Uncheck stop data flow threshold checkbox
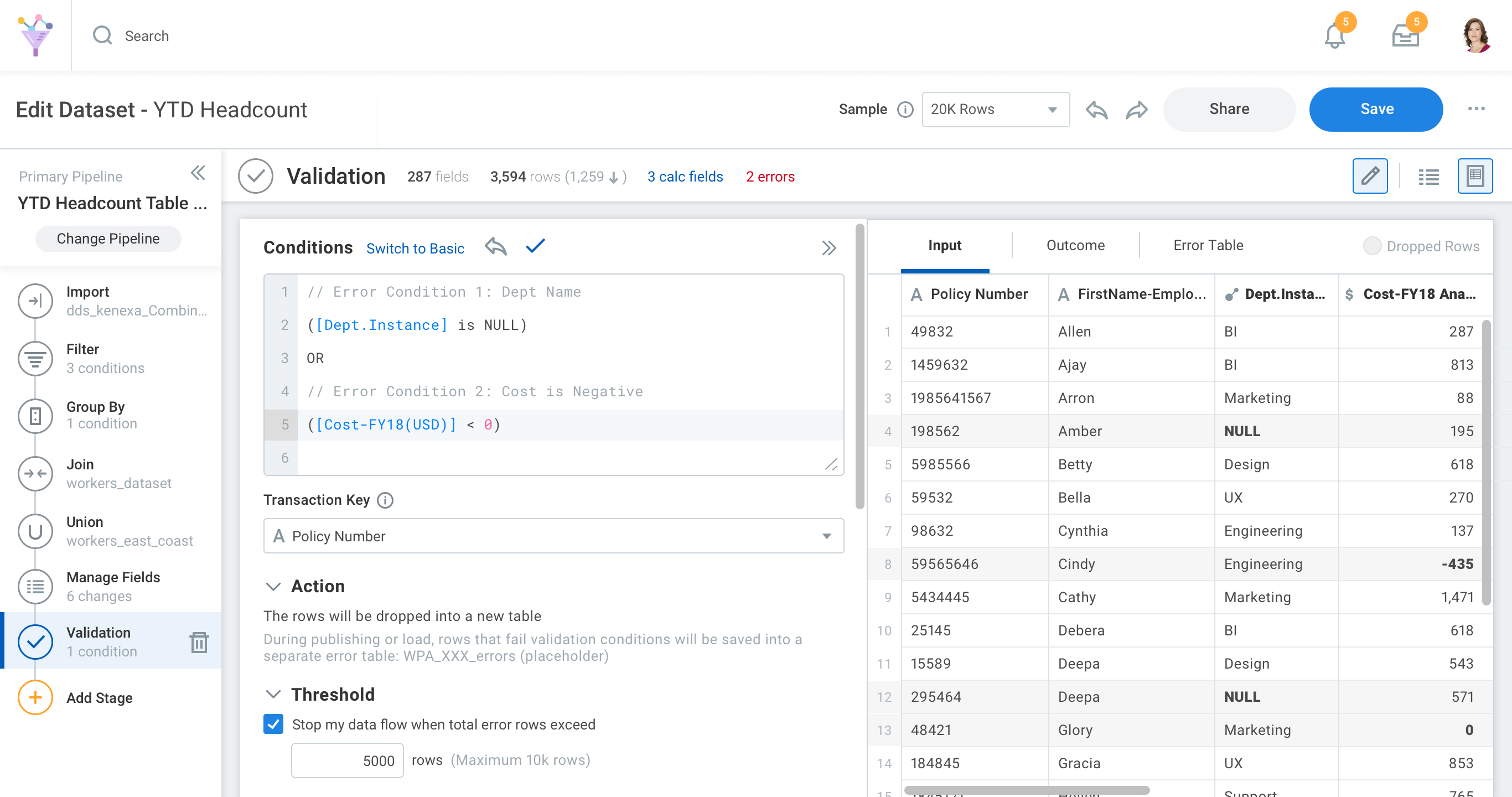Viewport: 1512px width, 797px height. point(273,724)
